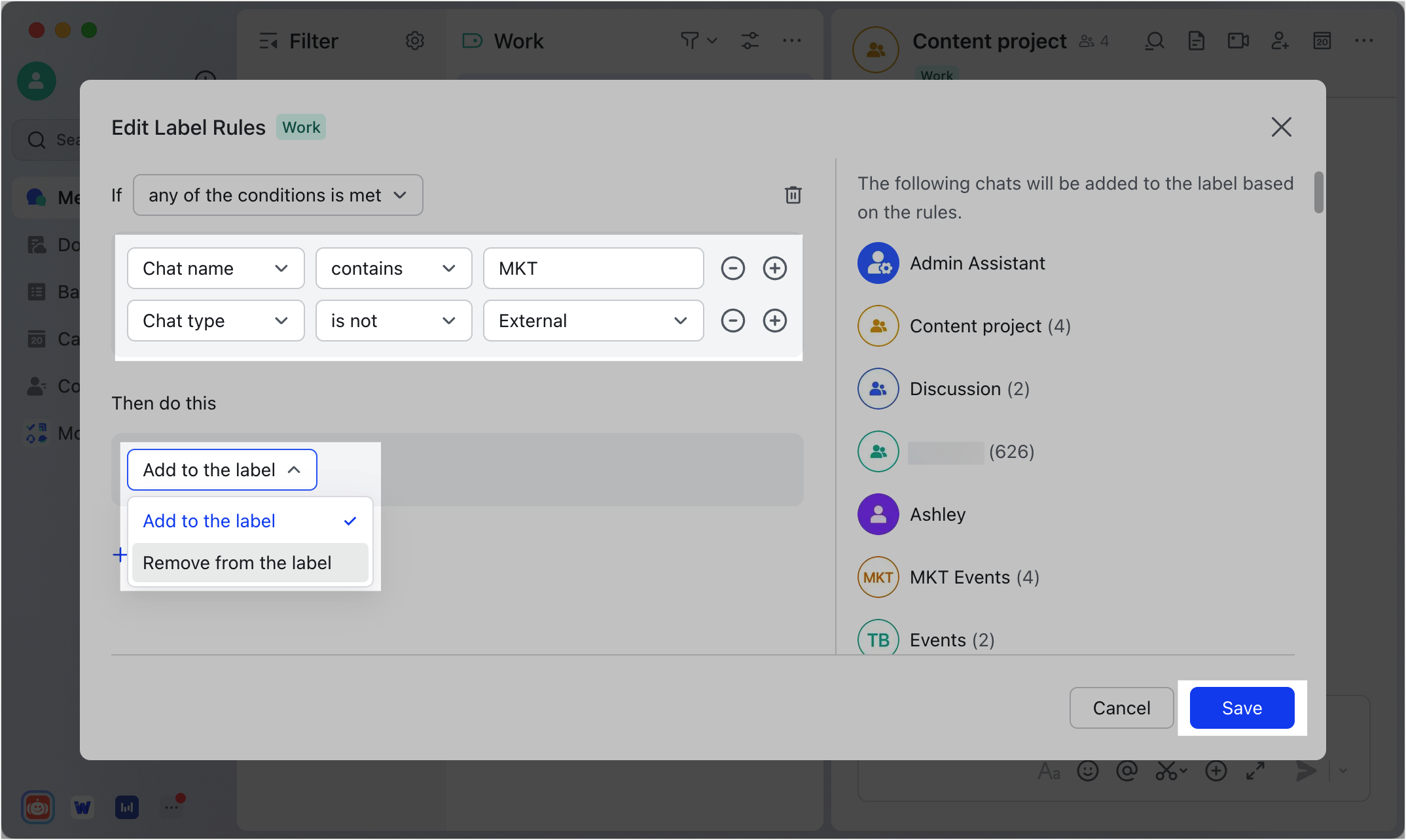Image resolution: width=1406 pixels, height=840 pixels.
Task: Open the 'is not' operator dropdown
Action: [393, 321]
